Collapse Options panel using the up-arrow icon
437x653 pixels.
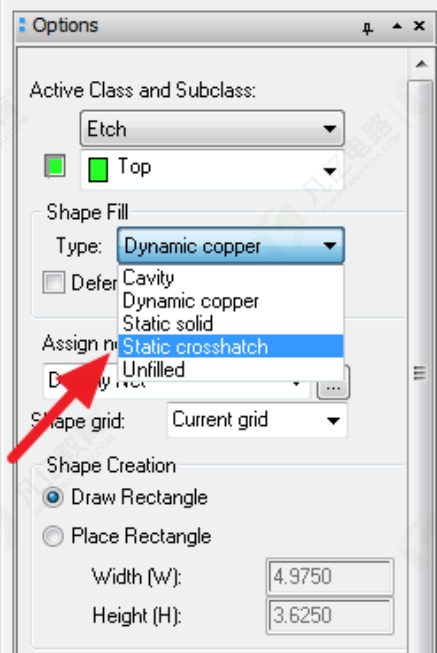397,27
